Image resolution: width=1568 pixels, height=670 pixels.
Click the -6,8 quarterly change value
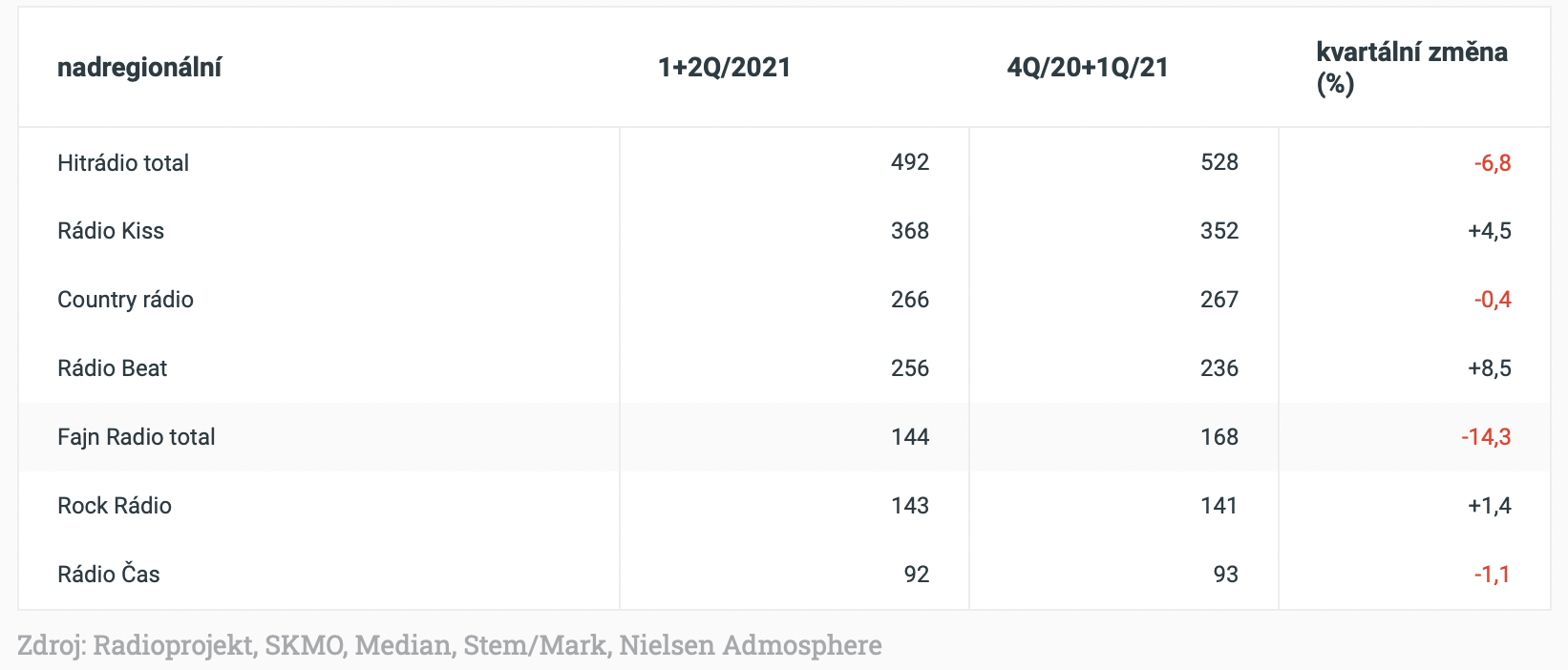tap(1492, 163)
